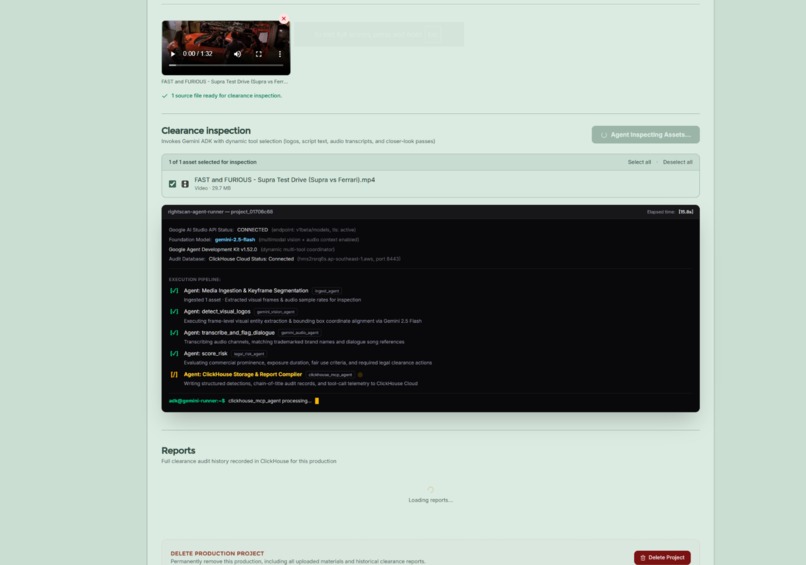
Task: Click terminal title 'rightscan-agent-runner — project_01706c68'
Action: (220, 212)
